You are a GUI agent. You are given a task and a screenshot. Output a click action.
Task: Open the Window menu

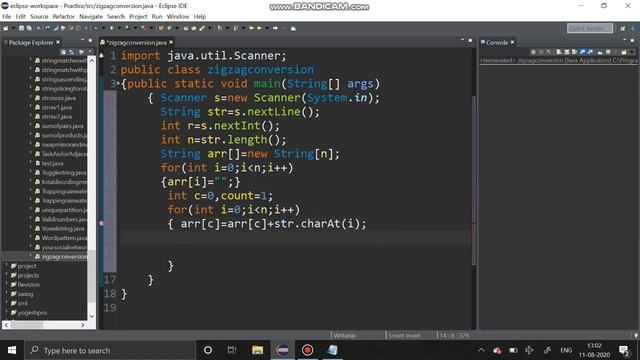(178, 16)
